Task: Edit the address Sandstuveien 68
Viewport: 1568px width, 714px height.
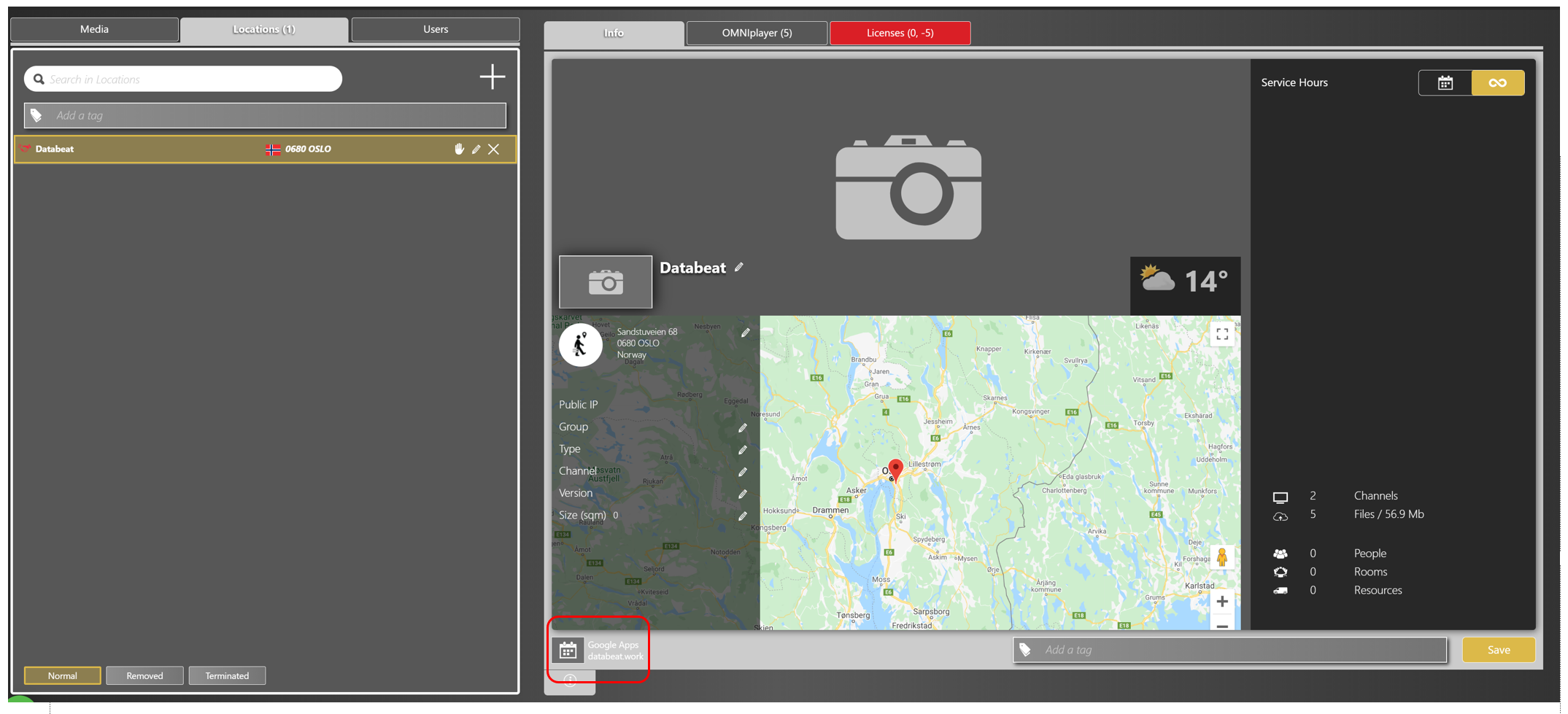Action: (x=745, y=333)
